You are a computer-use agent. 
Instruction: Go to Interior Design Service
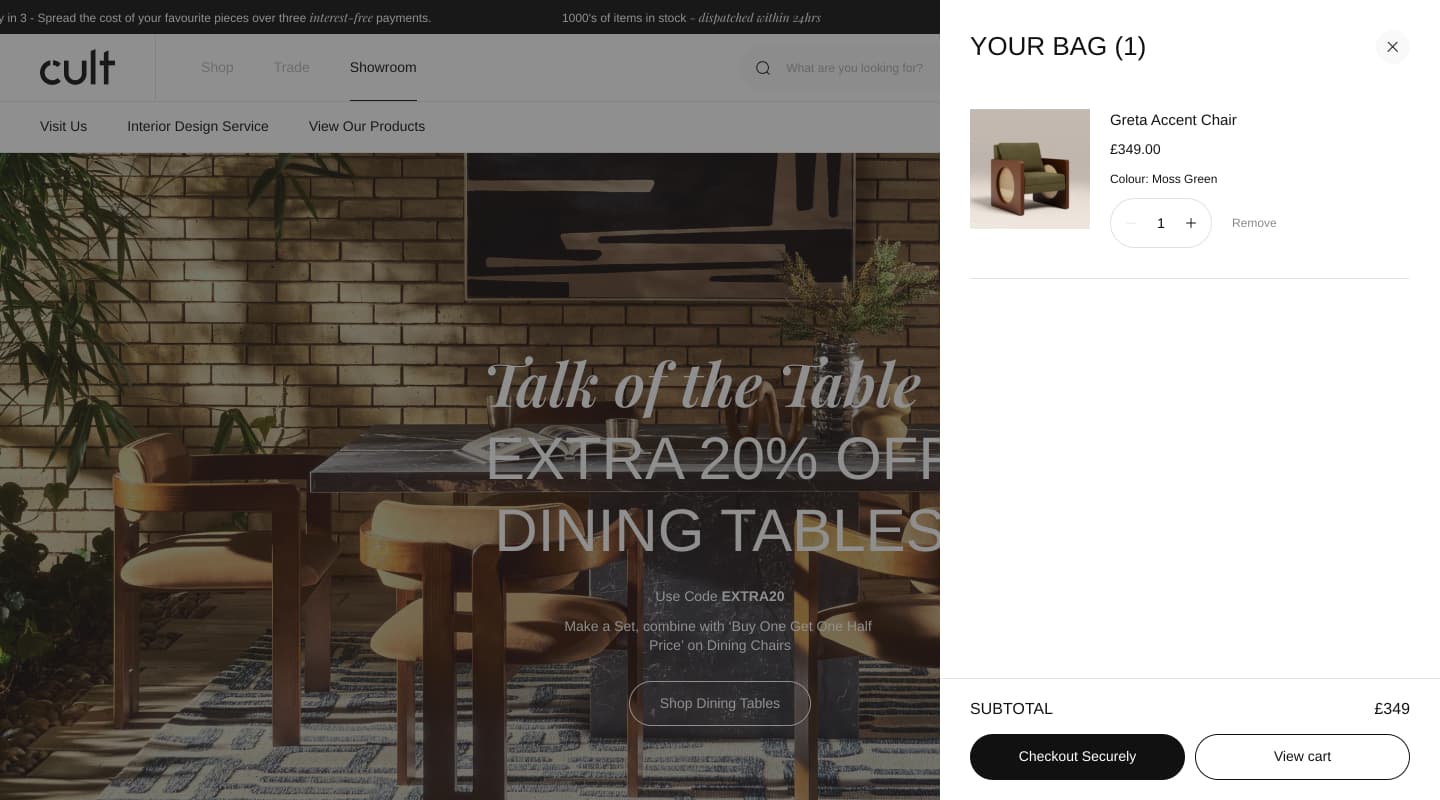[x=198, y=126]
